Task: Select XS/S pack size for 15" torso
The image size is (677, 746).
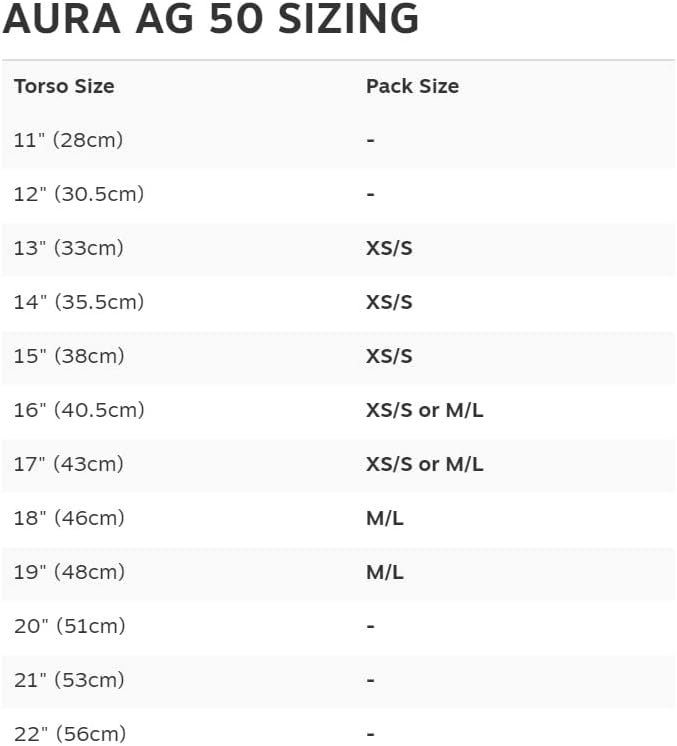Action: [389, 356]
